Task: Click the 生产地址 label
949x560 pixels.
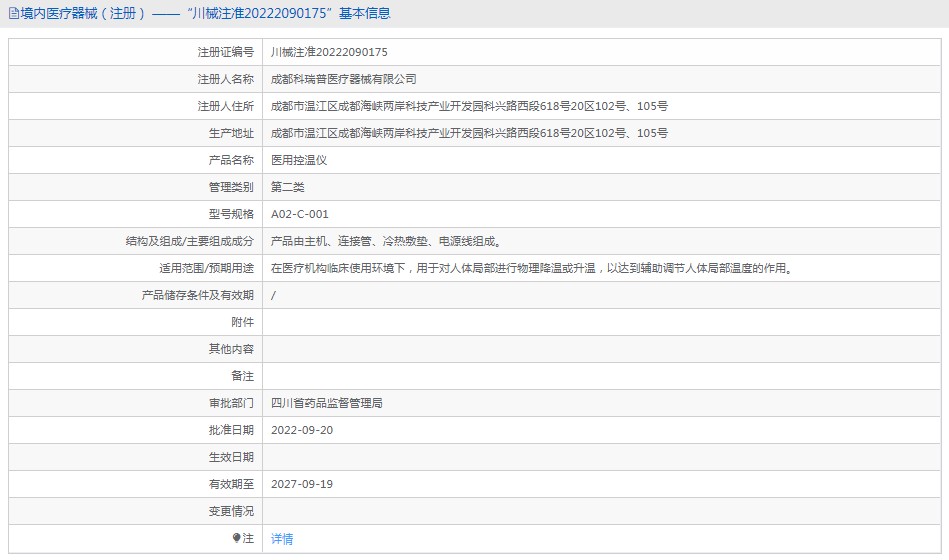Action: (231, 133)
